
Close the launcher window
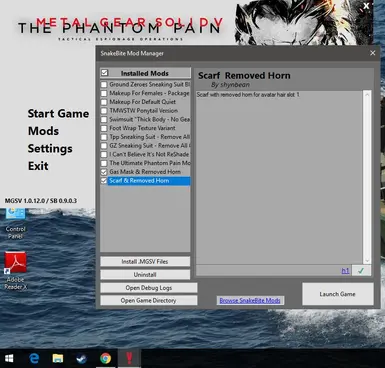click(x=366, y=5)
